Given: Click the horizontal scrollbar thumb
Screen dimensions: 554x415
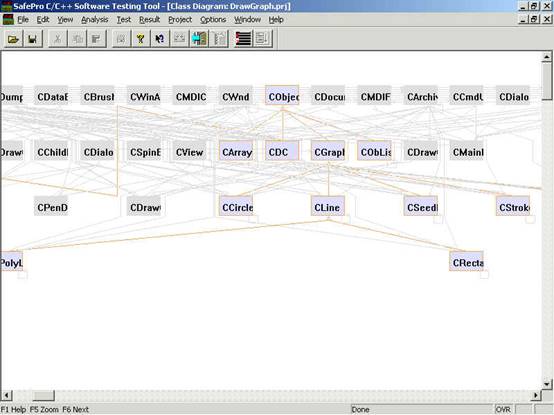Looking at the screenshot, I should click(x=44, y=395).
